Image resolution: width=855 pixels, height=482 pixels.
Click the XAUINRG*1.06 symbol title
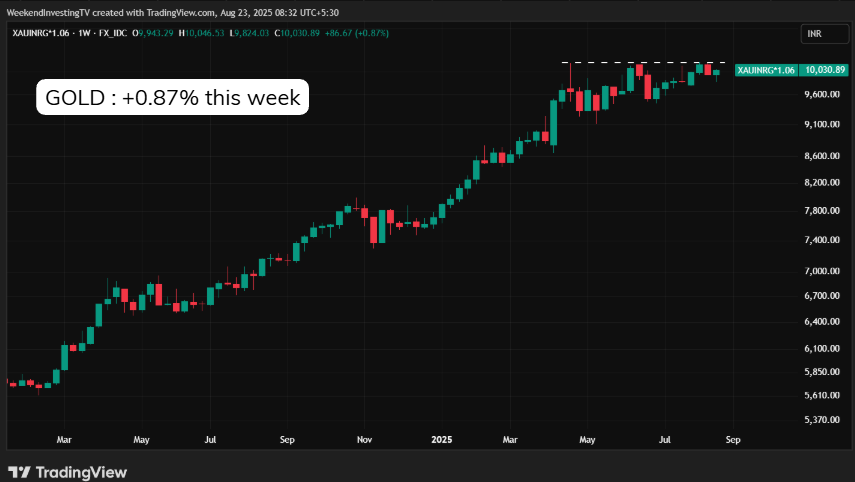[x=41, y=33]
